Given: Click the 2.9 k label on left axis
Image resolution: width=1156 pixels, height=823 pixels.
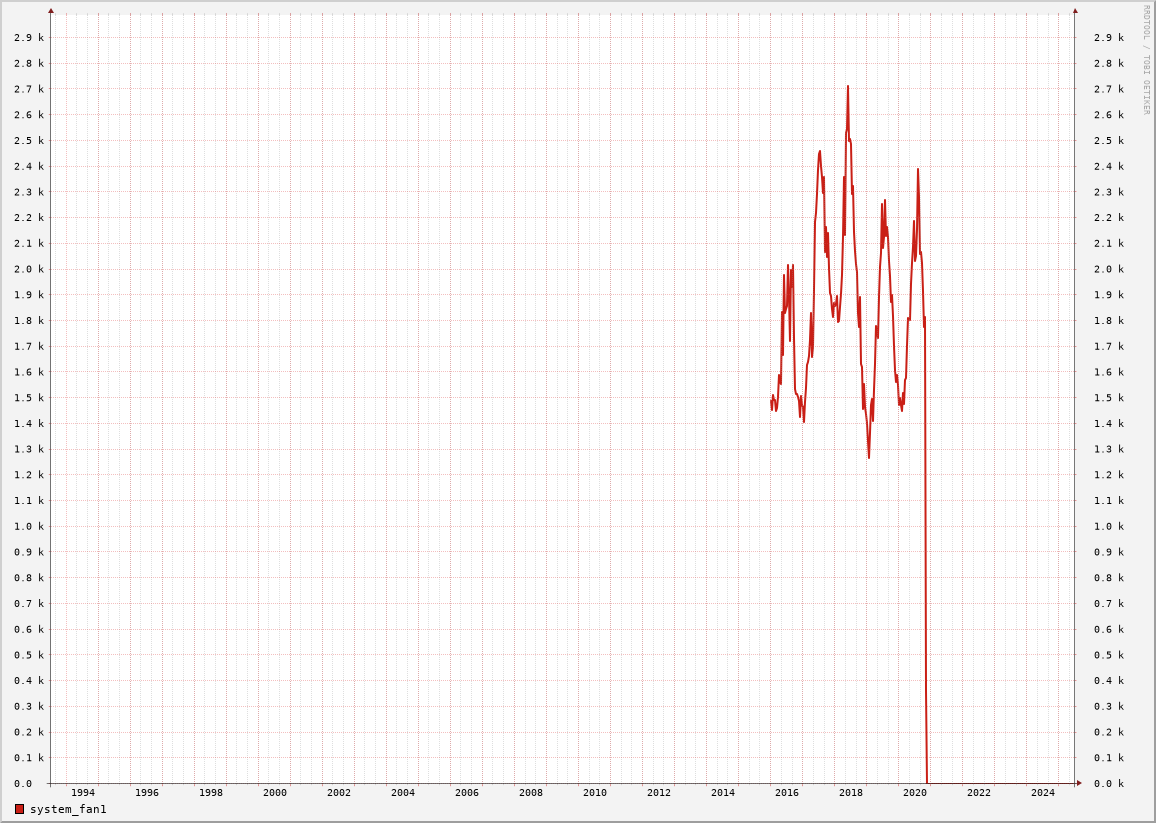Looking at the screenshot, I should pyautogui.click(x=29, y=37).
